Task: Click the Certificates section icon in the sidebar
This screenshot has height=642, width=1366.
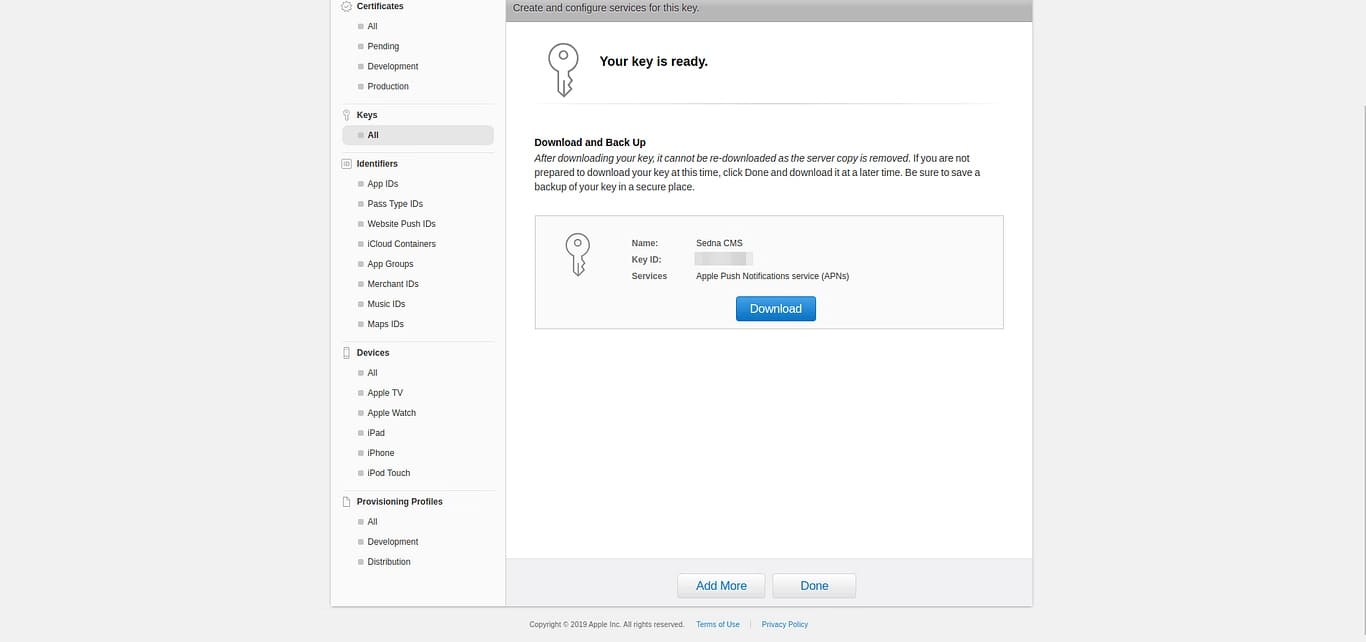Action: 347,5
